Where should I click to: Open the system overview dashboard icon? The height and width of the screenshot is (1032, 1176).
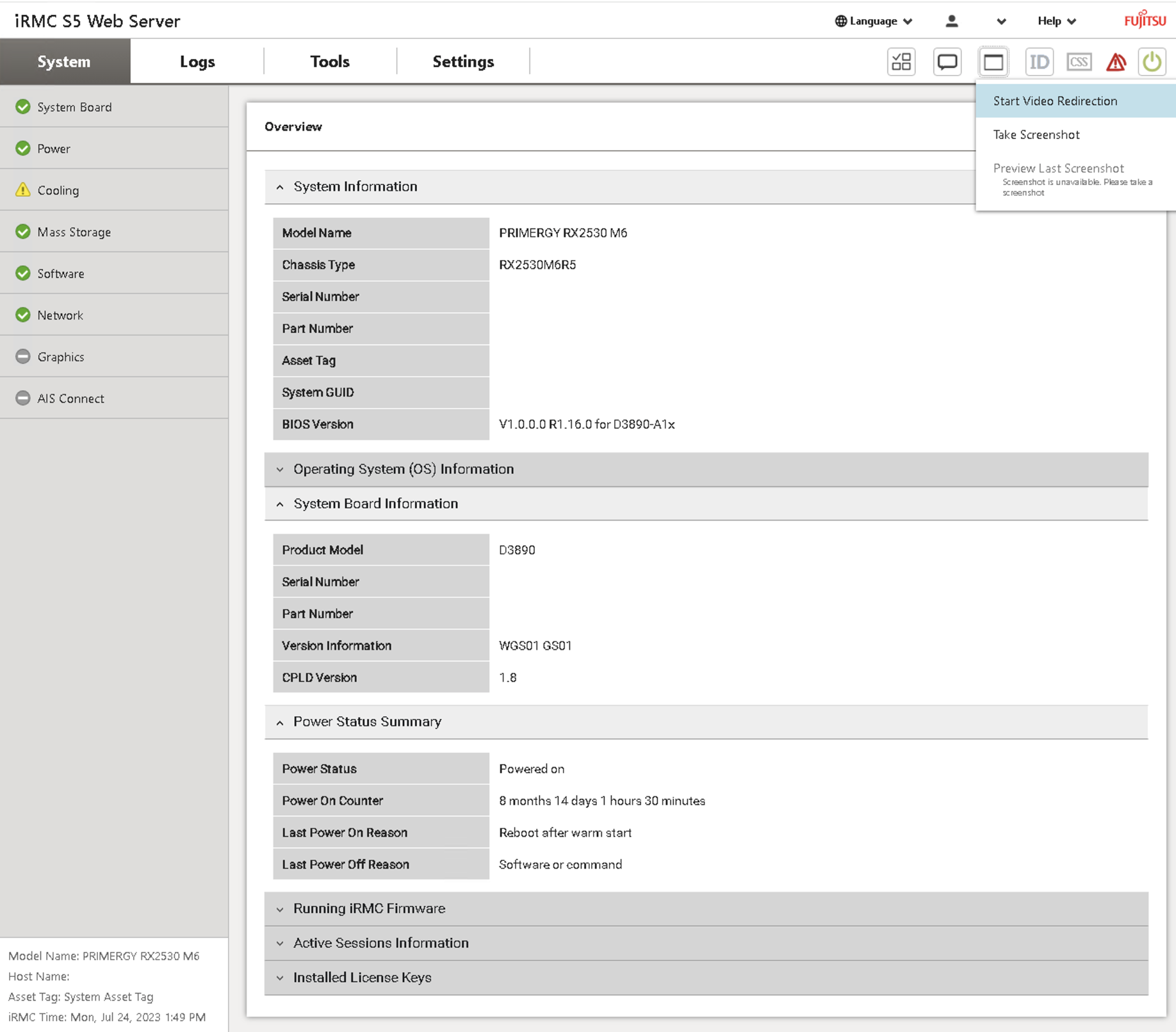tap(901, 61)
